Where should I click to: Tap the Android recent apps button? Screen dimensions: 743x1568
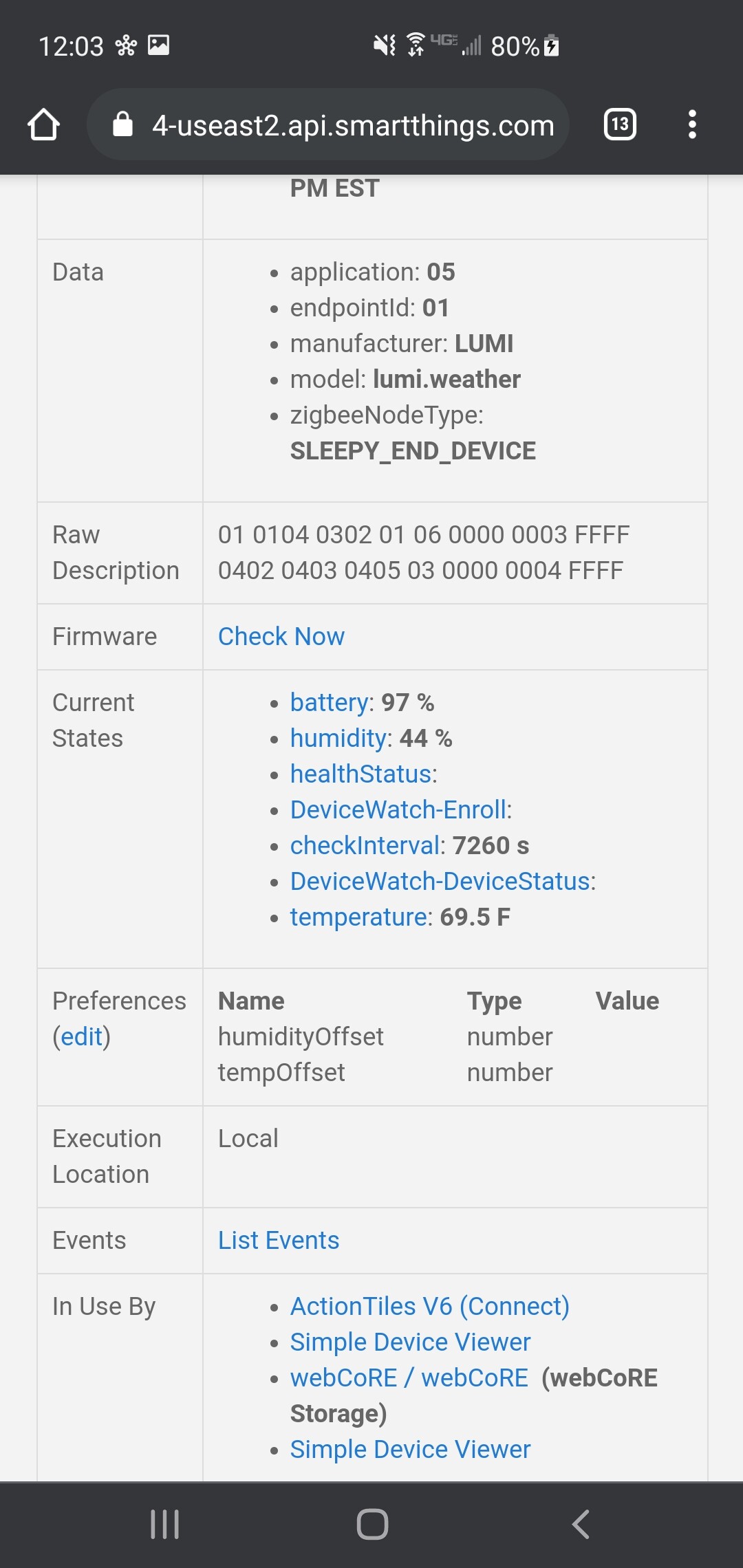tap(165, 1524)
